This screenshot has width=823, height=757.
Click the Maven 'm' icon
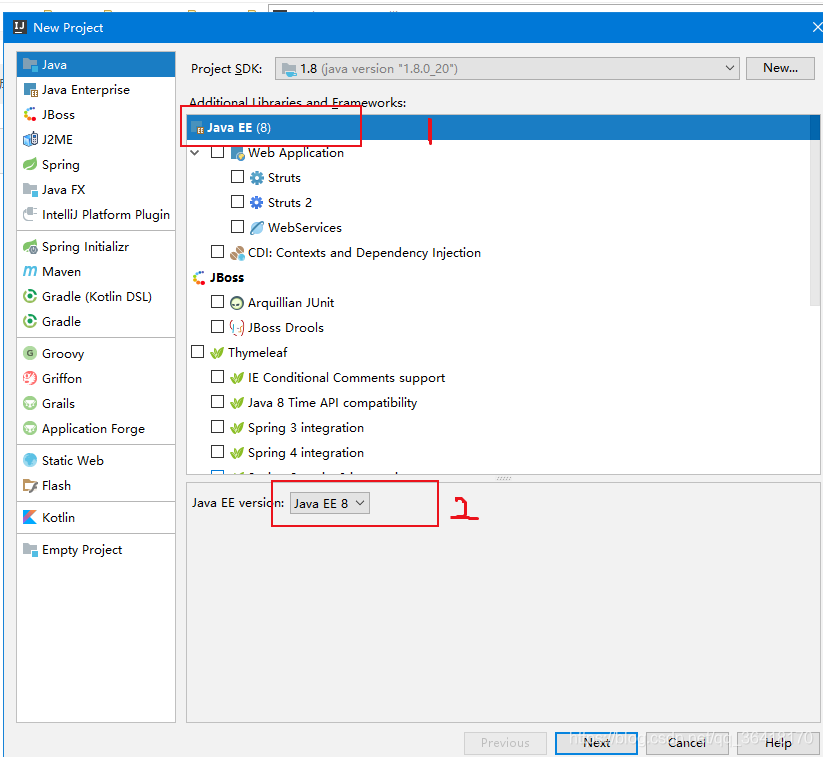click(30, 271)
